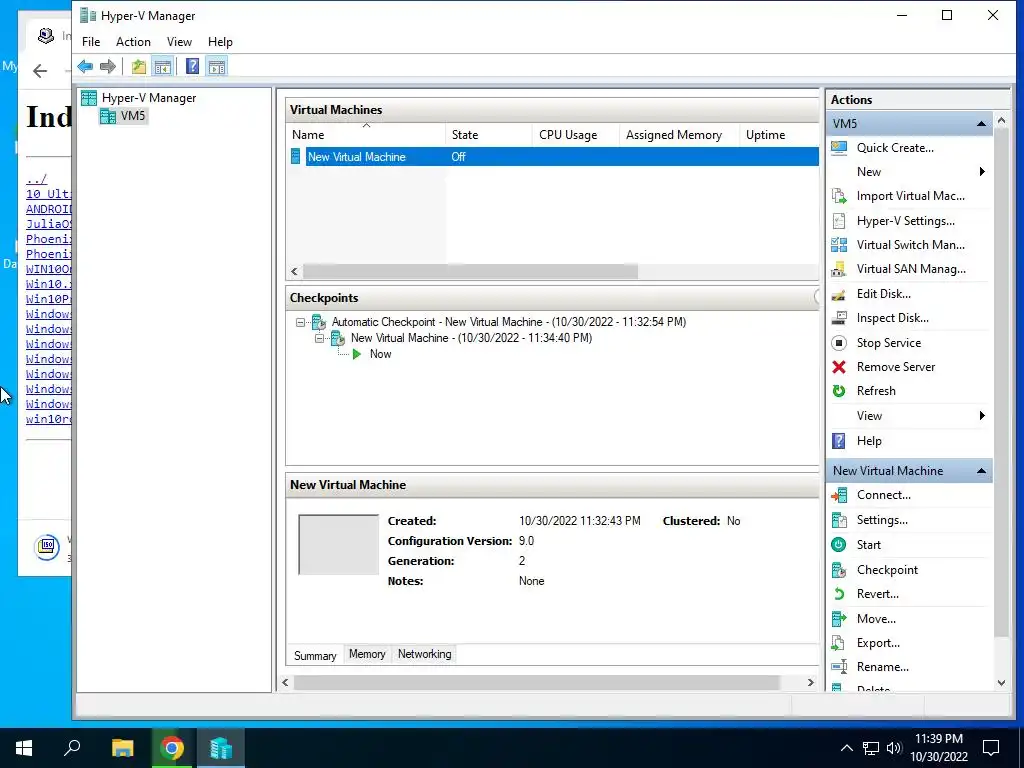This screenshot has height=768, width=1024.
Task: Open the Windows Start button
Action: tap(24, 748)
